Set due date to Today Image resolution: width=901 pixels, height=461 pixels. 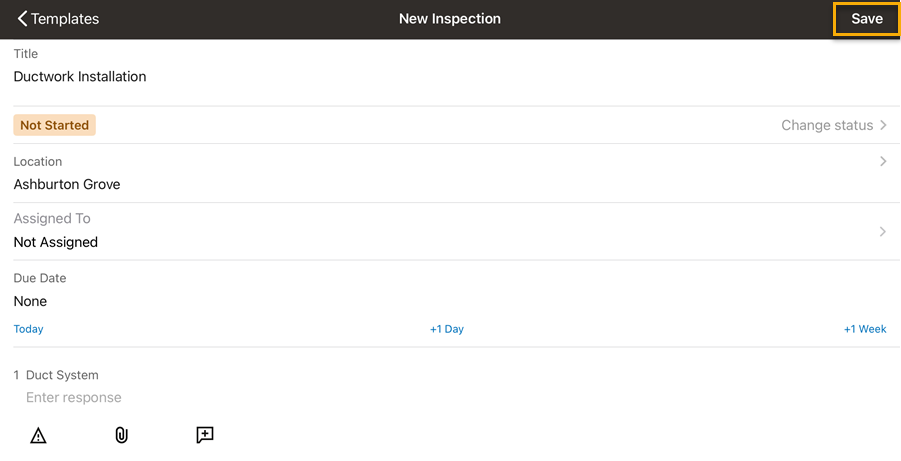coord(29,329)
